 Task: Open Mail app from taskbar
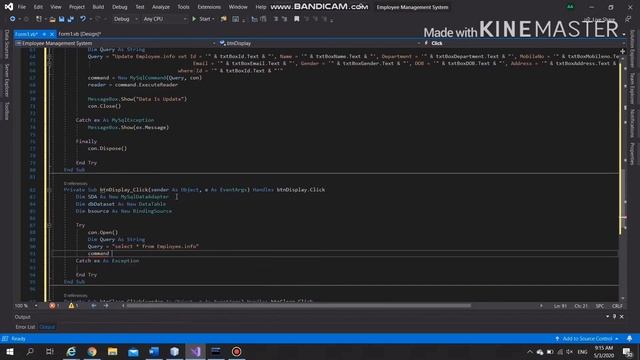tap(133, 351)
